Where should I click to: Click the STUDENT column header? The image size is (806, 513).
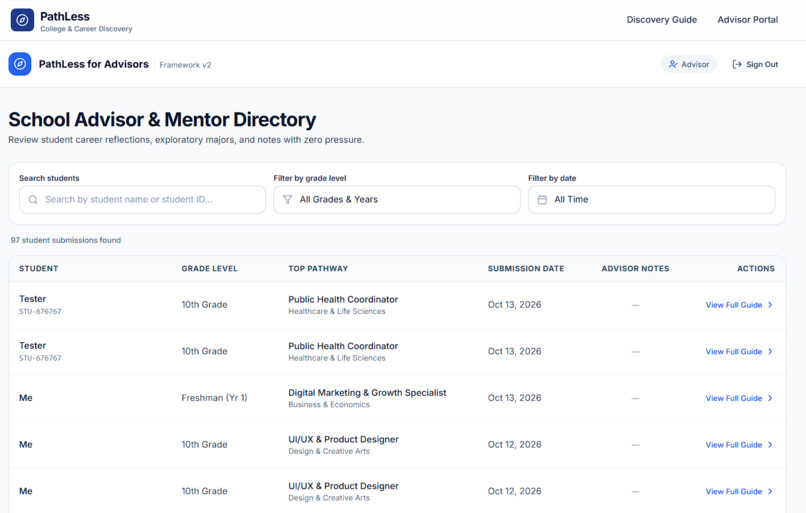[x=39, y=268]
